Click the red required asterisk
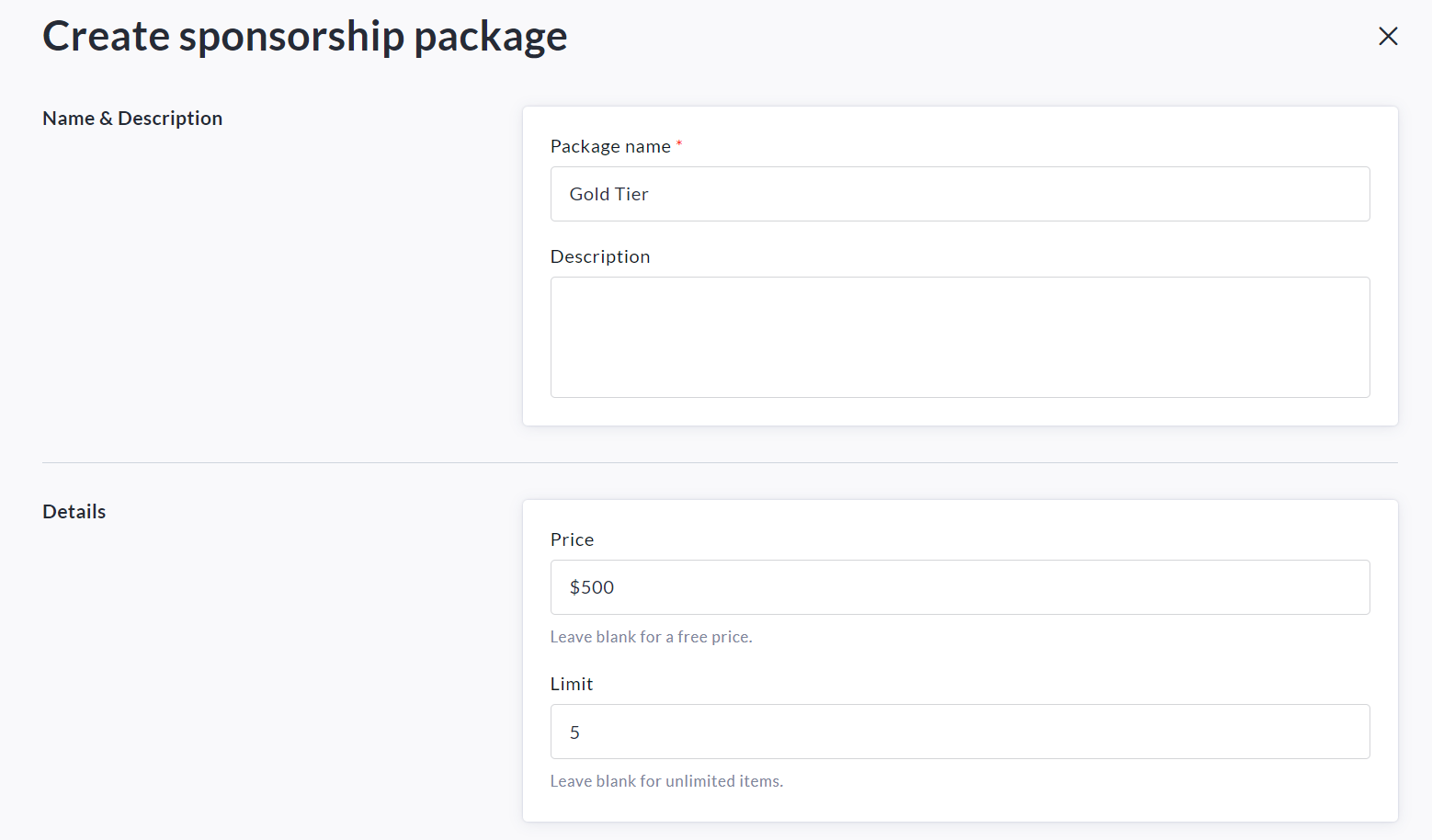The height and width of the screenshot is (840, 1432). tap(679, 143)
